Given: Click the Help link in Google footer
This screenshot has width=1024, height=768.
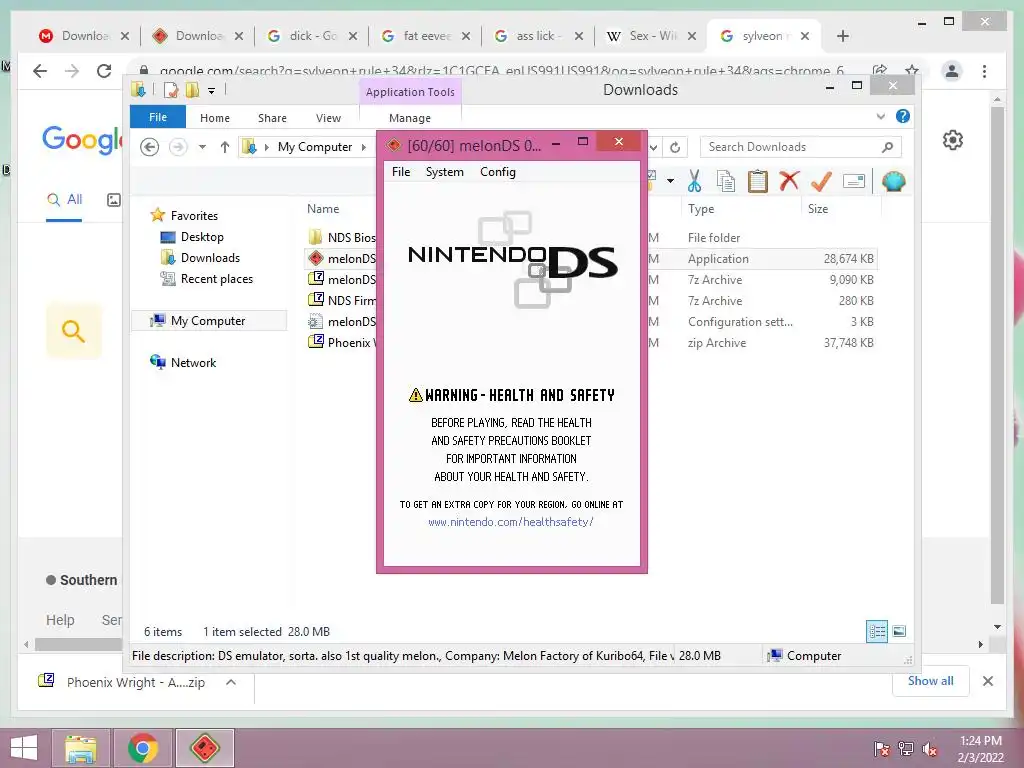Looking at the screenshot, I should 60,620.
